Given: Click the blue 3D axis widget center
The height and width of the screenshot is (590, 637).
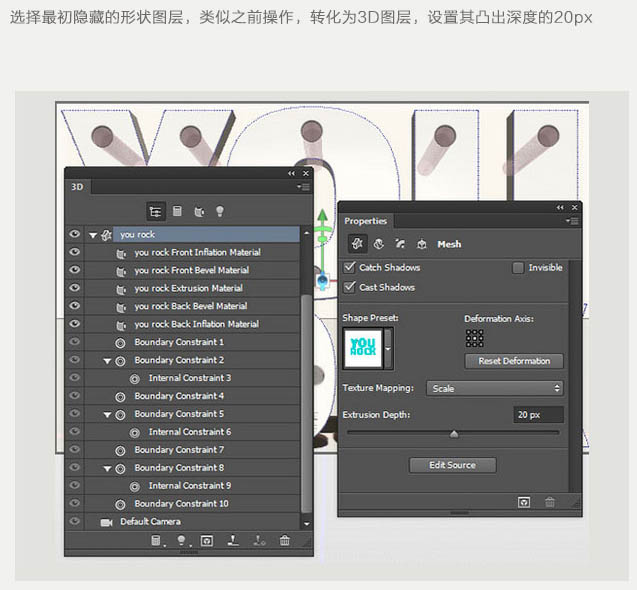Looking at the screenshot, I should coord(322,280).
